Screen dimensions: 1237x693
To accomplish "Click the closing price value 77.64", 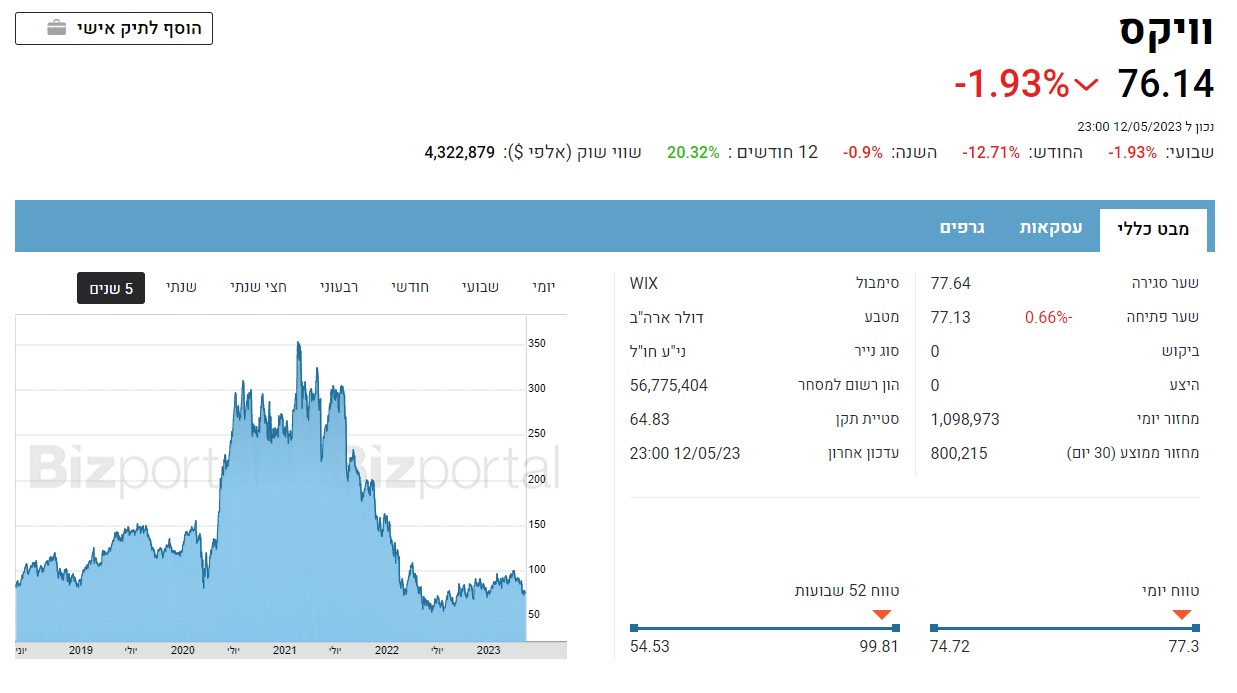I will tap(951, 283).
